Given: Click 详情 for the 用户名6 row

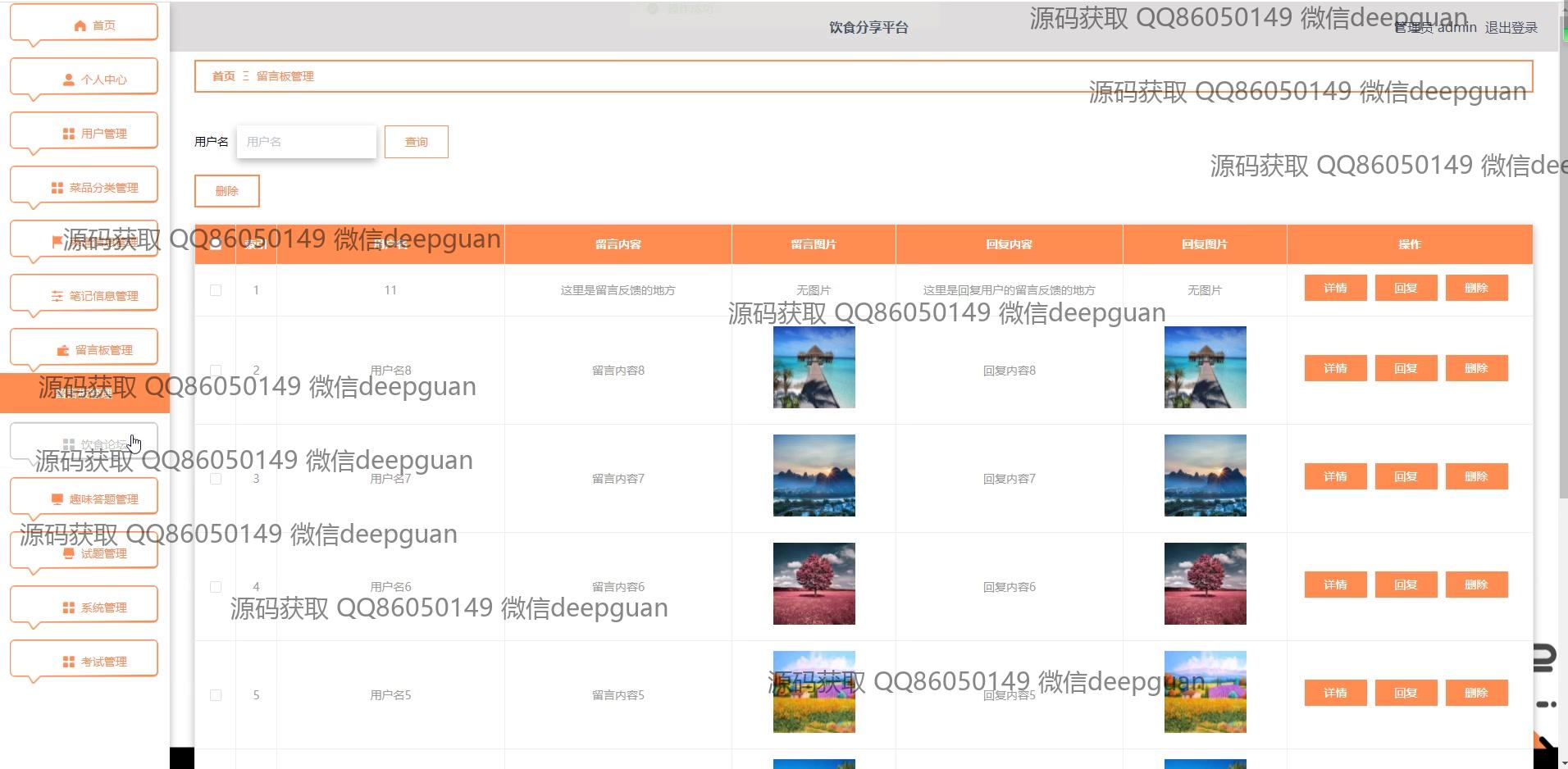Looking at the screenshot, I should coord(1335,585).
